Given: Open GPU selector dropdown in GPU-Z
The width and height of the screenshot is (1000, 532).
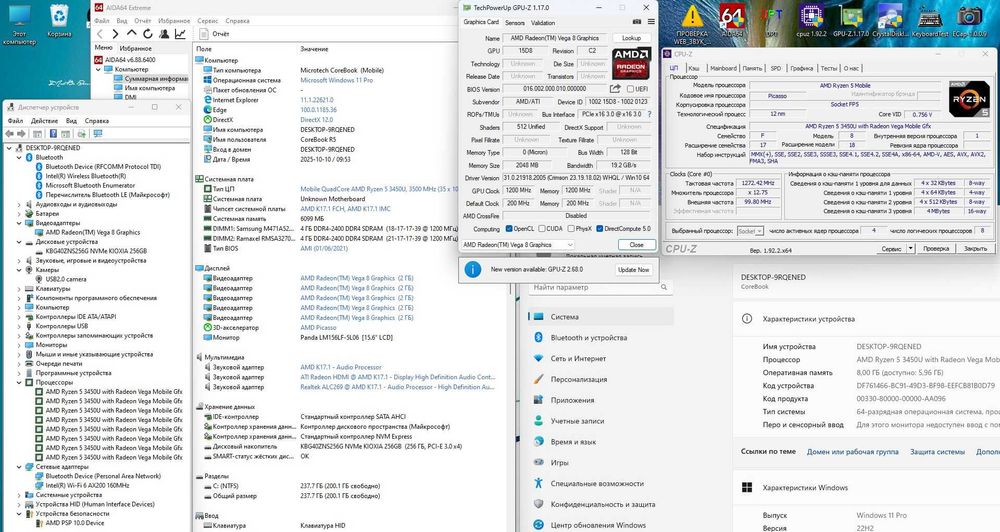Looking at the screenshot, I should pos(517,244).
